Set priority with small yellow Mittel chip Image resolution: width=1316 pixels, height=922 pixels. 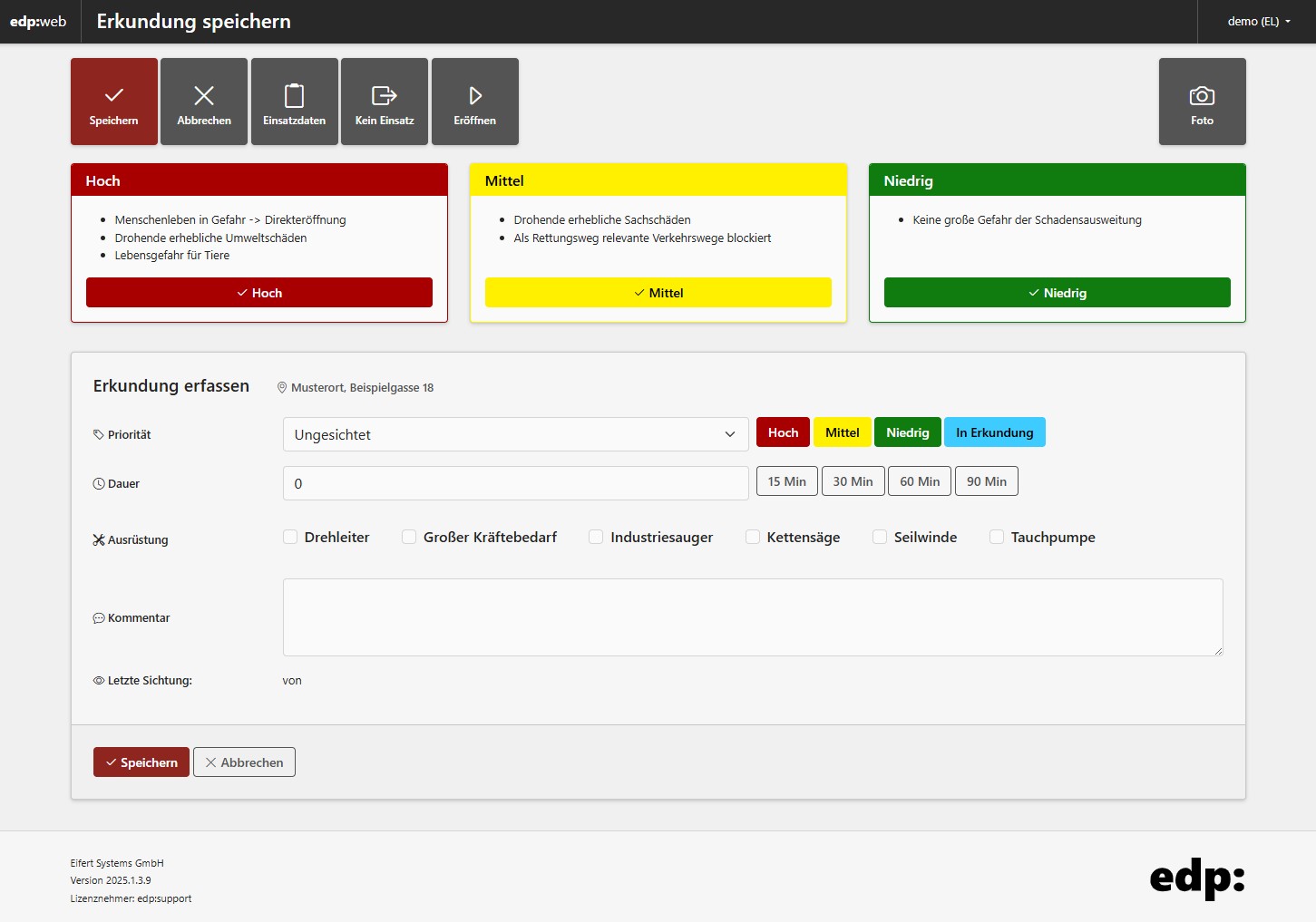click(843, 432)
